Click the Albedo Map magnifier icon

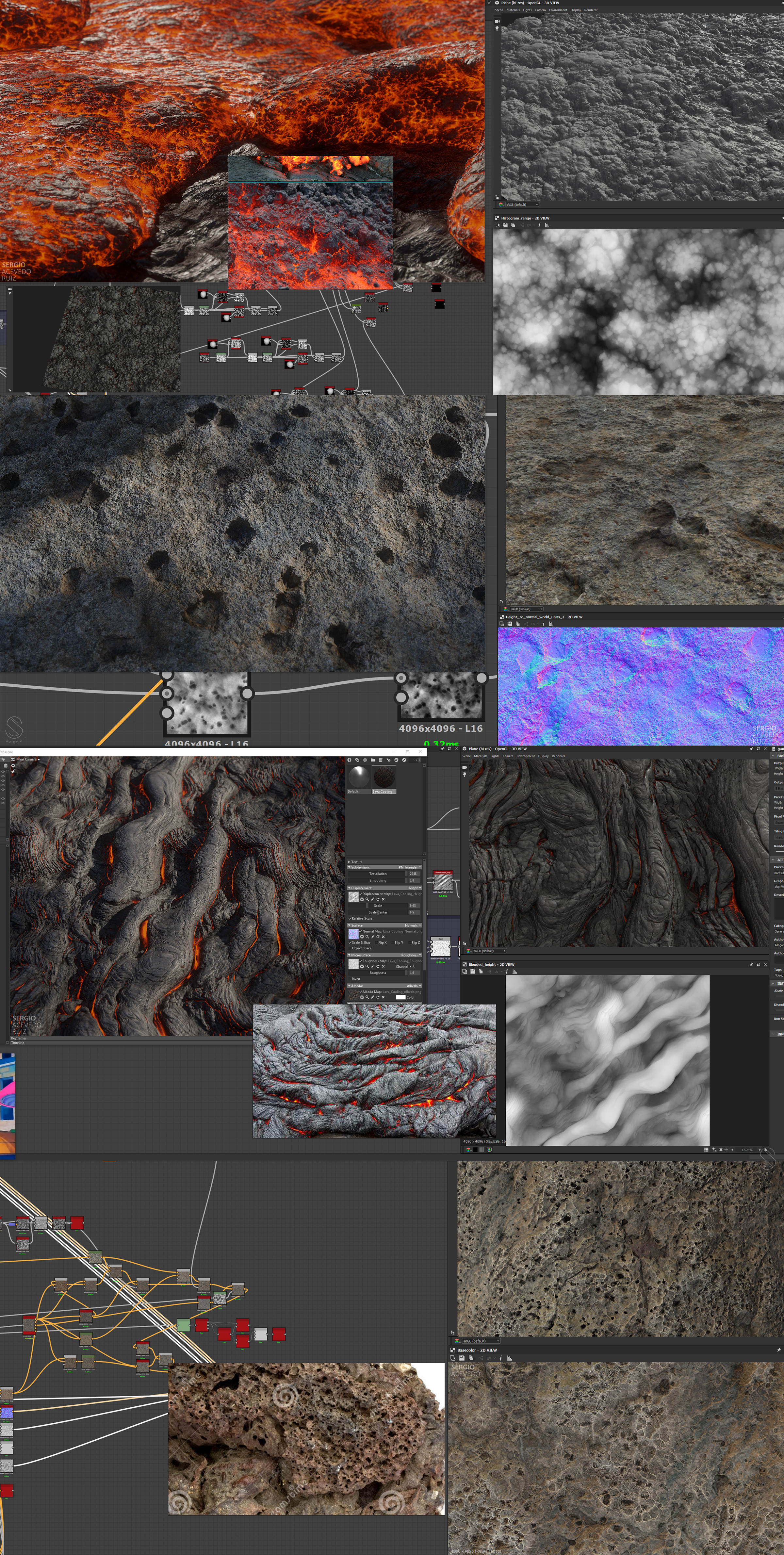[367, 997]
